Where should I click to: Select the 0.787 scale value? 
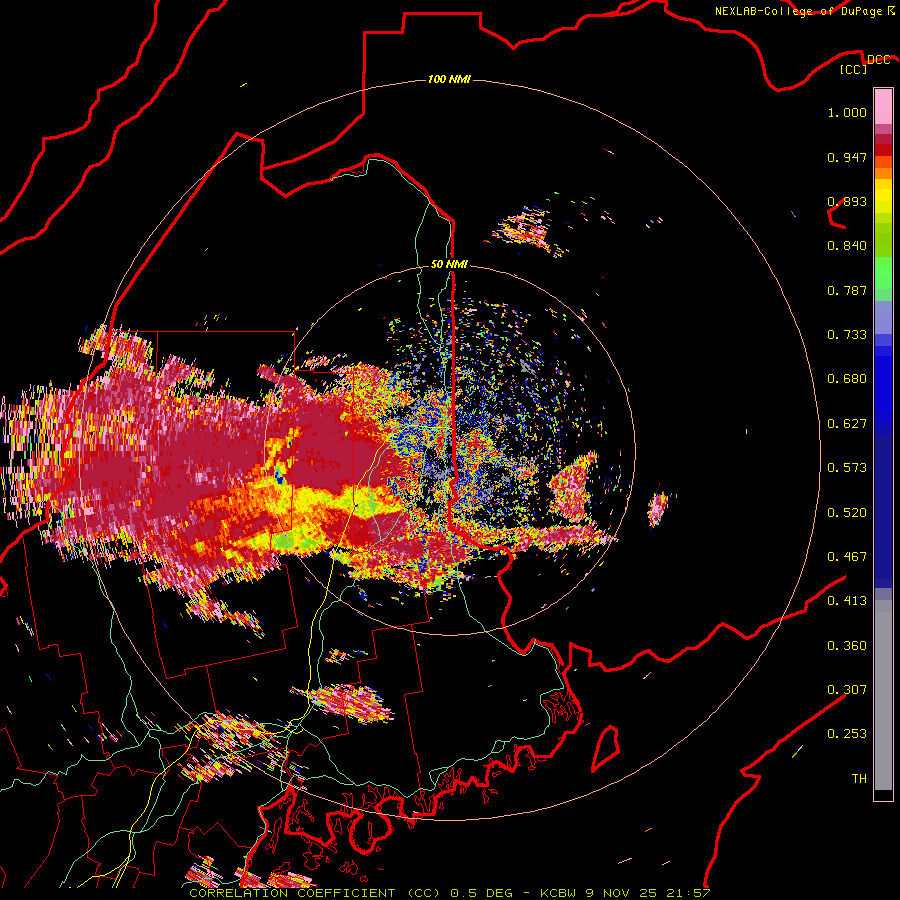click(x=847, y=290)
